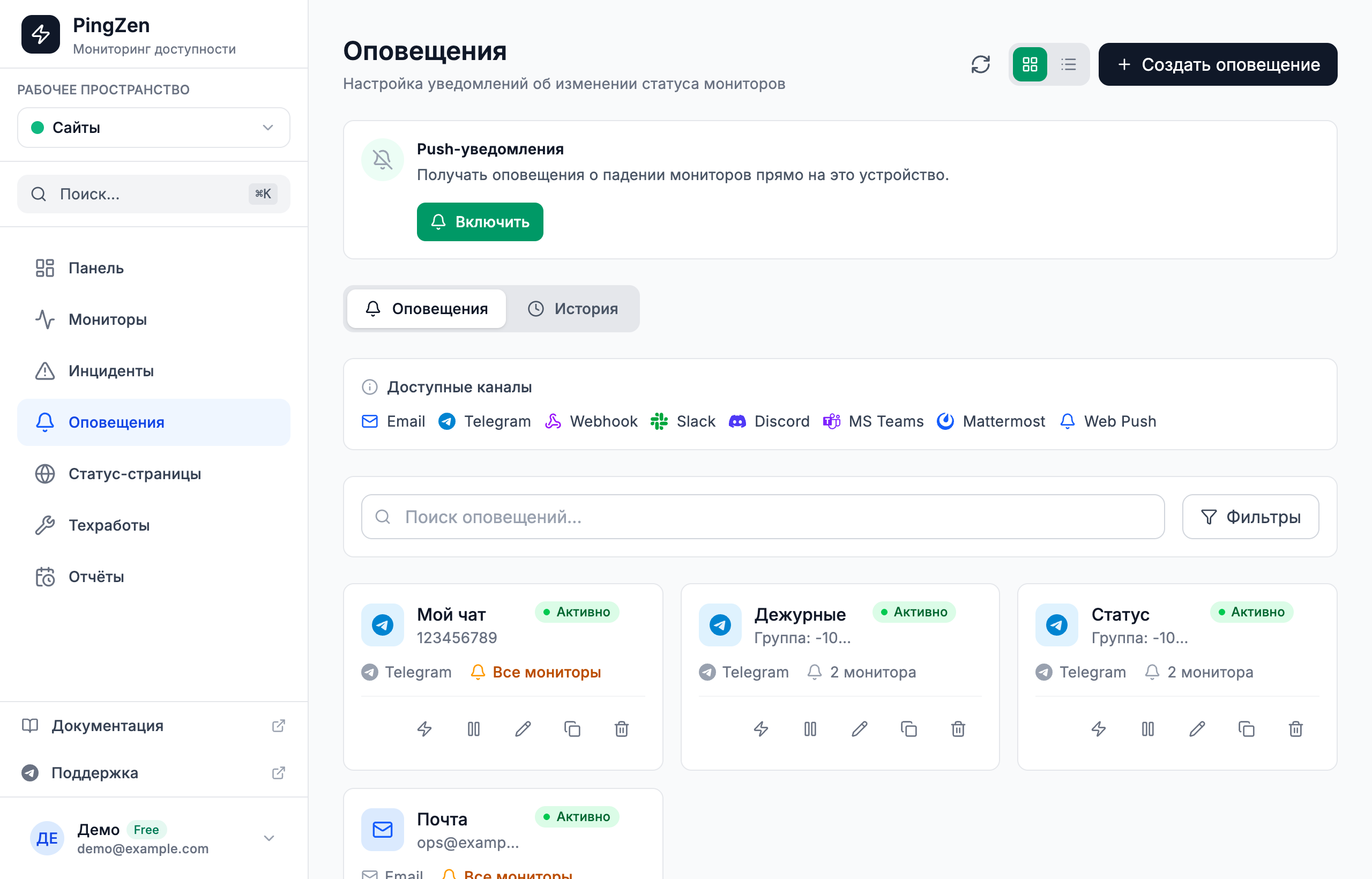Click the Mattermost channel icon
This screenshot has width=1372, height=879.
(945, 421)
